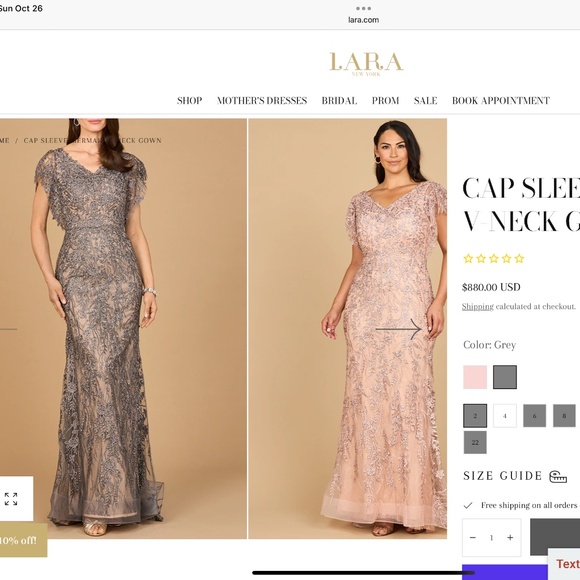Open the MOTHER'S DRESSES menu
580x580 pixels.
(262, 101)
